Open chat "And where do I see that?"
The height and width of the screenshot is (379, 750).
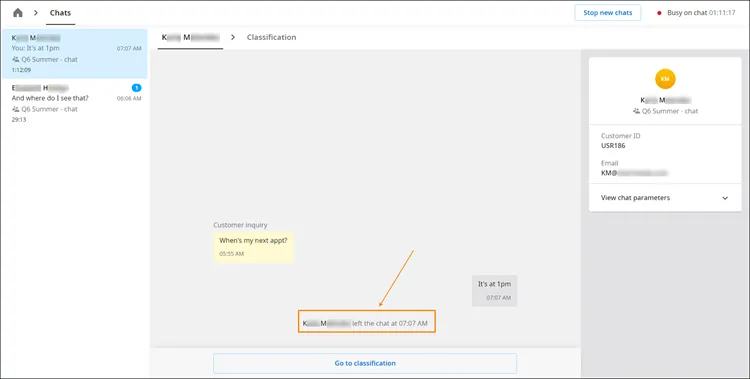coord(75,103)
